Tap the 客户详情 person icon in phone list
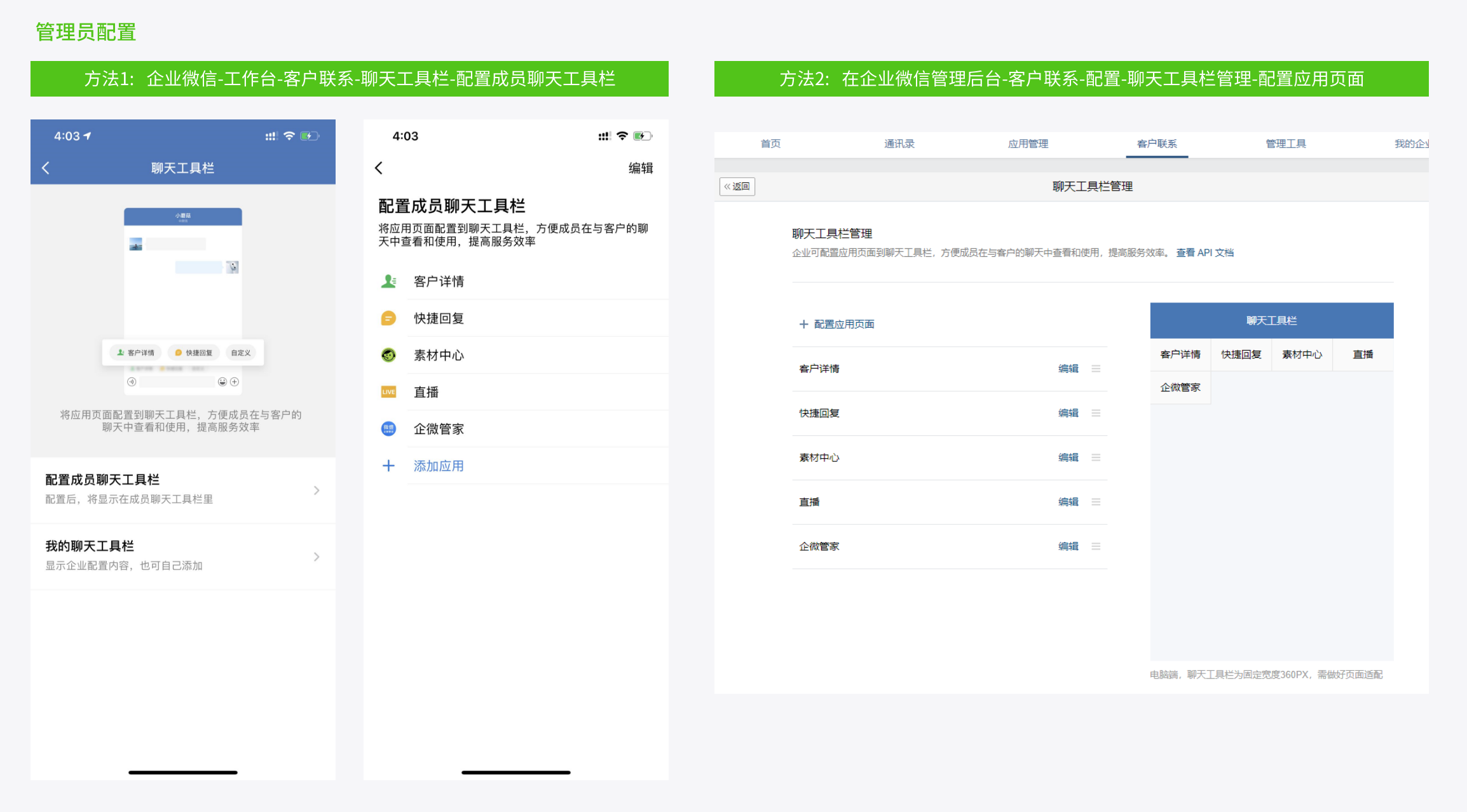The image size is (1467, 812). [x=388, y=281]
